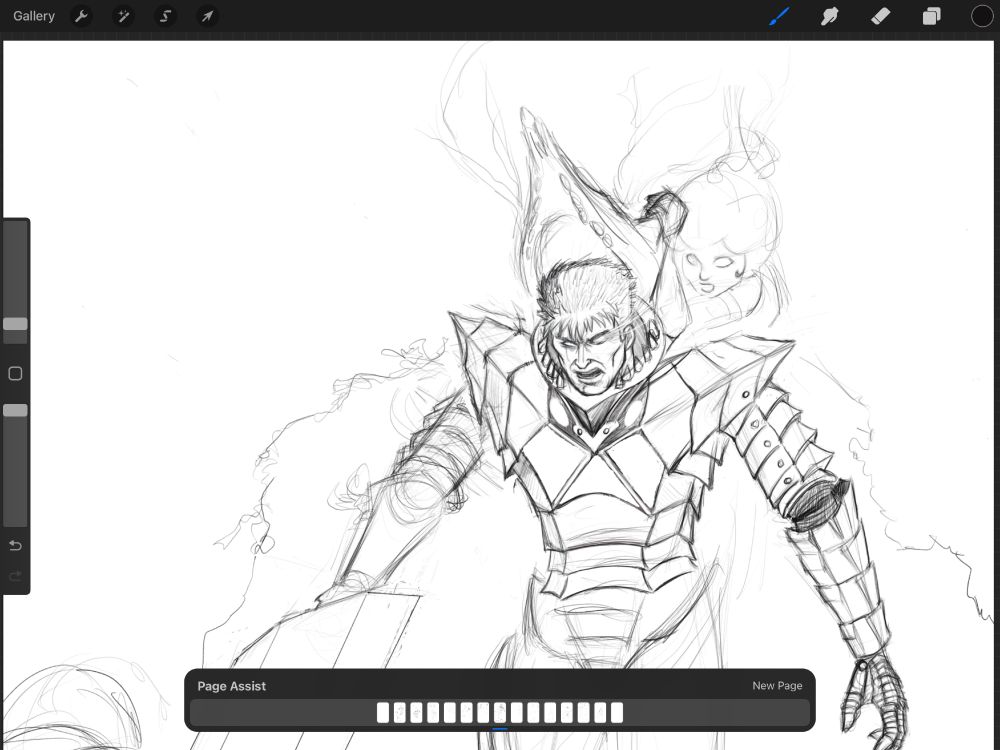Select the Smudge tool

click(x=830, y=15)
